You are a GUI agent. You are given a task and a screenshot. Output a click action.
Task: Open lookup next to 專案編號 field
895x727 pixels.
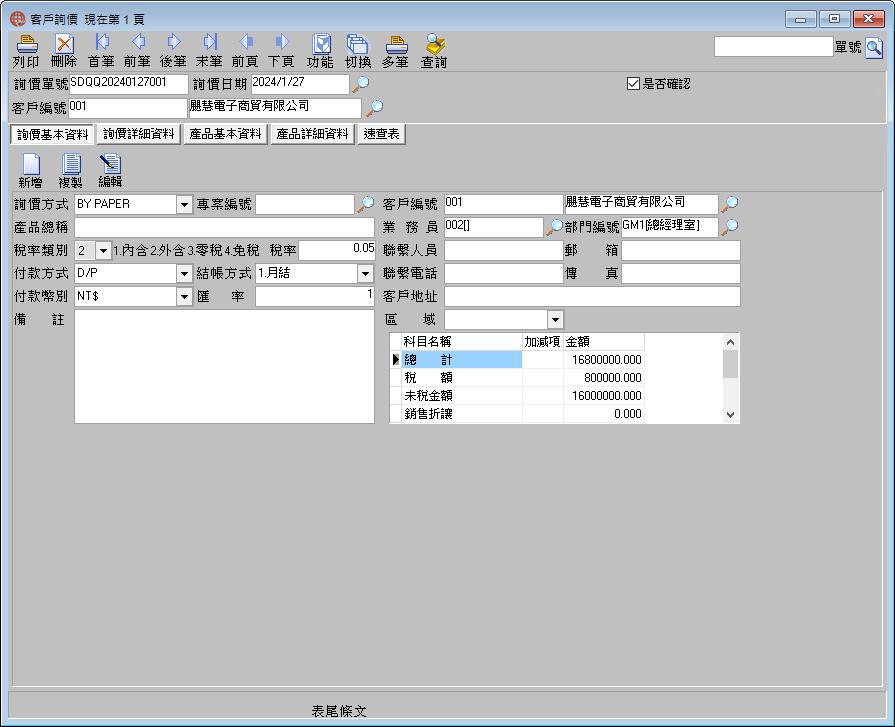[x=365, y=204]
